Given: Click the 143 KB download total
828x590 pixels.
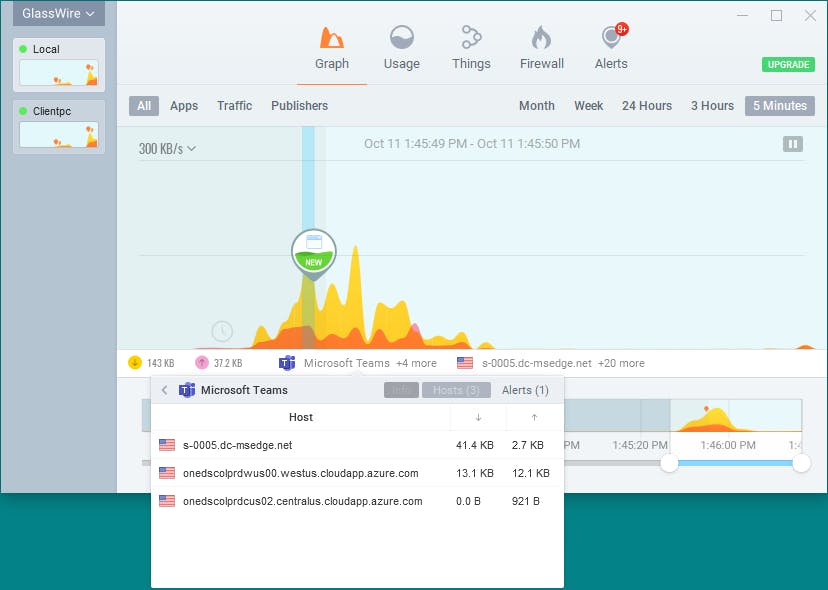Looking at the screenshot, I should coord(161,363).
